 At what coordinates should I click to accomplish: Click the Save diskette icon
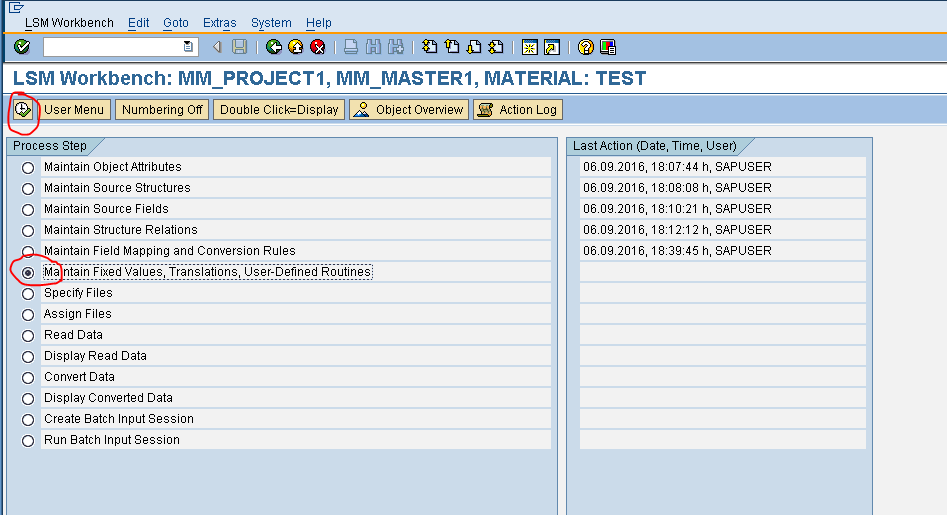coord(240,47)
